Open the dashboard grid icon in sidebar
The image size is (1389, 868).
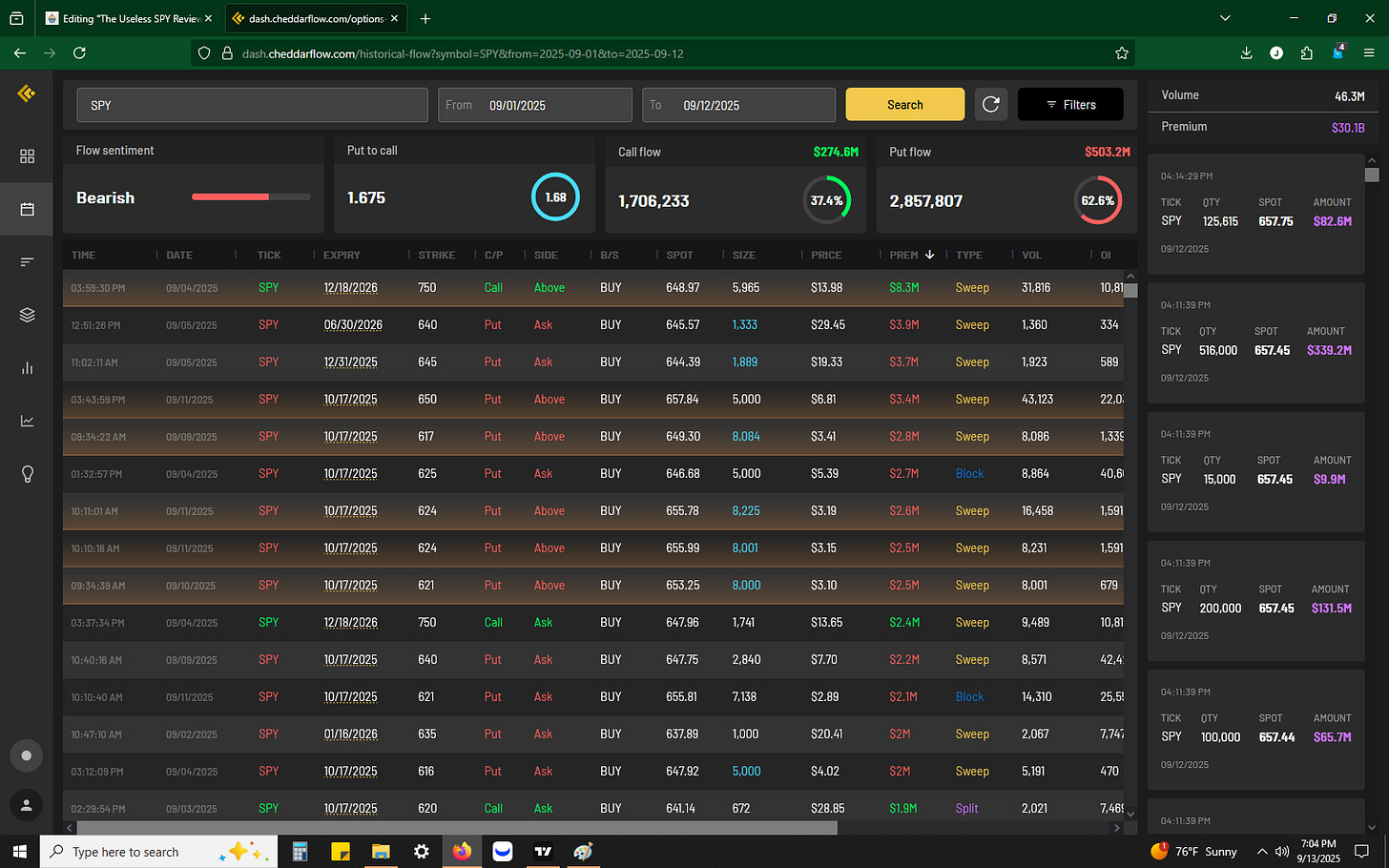[x=27, y=155]
